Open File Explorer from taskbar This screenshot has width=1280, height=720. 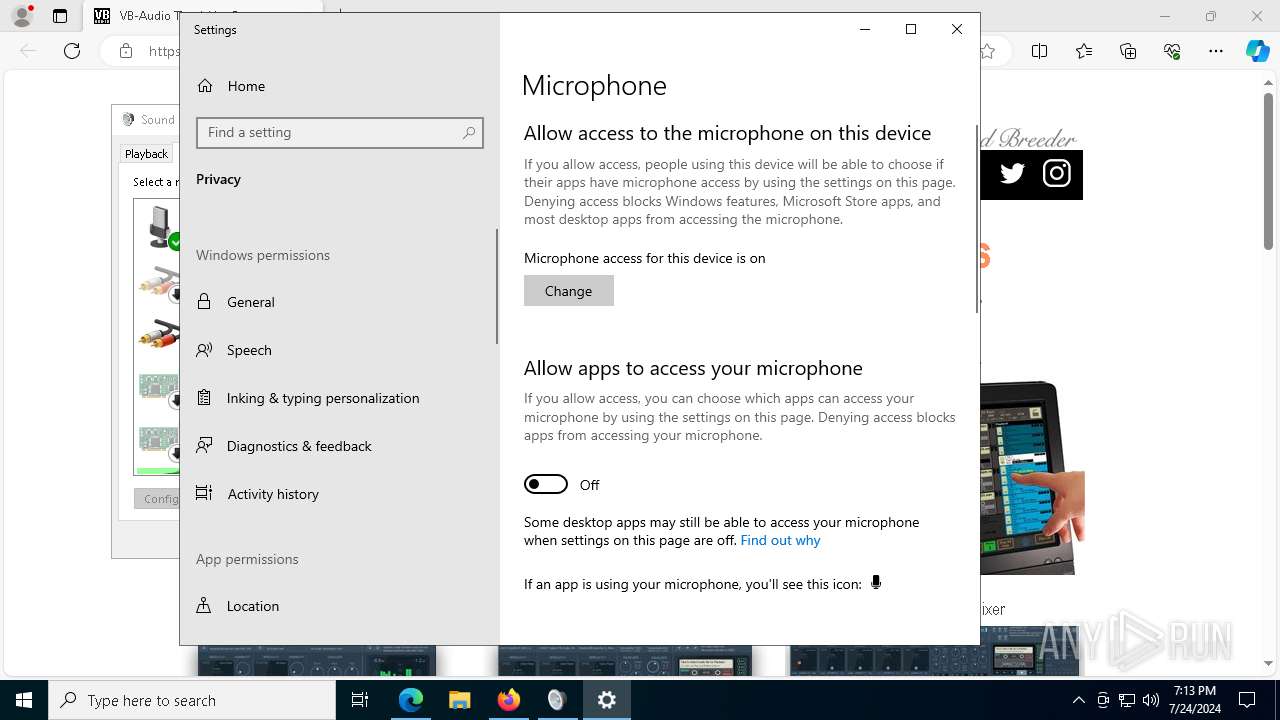pyautogui.click(x=460, y=700)
